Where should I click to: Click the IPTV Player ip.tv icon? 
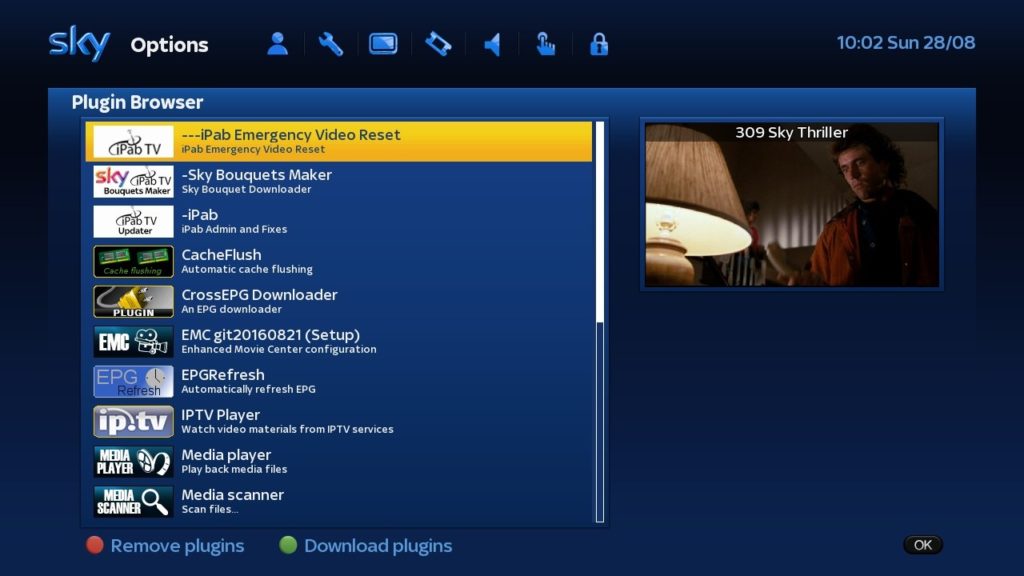tap(133, 422)
